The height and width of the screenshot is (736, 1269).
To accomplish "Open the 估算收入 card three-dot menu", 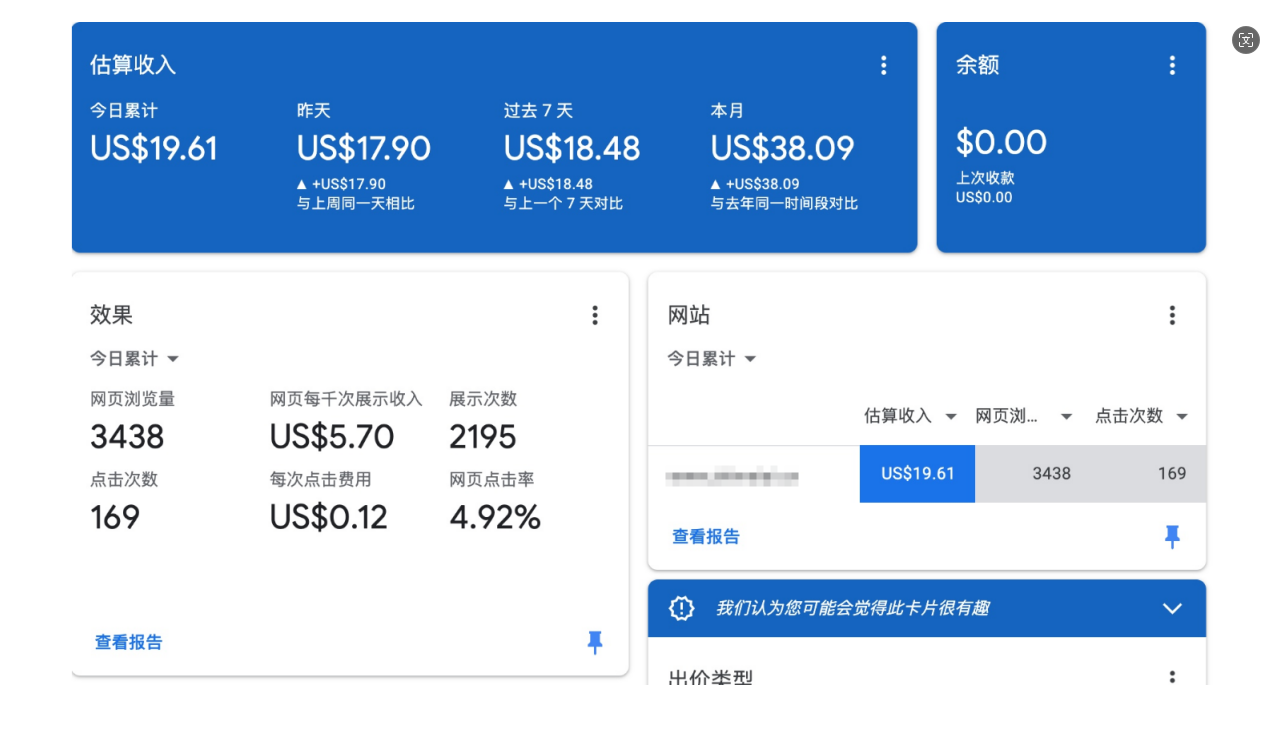I will 883,66.
